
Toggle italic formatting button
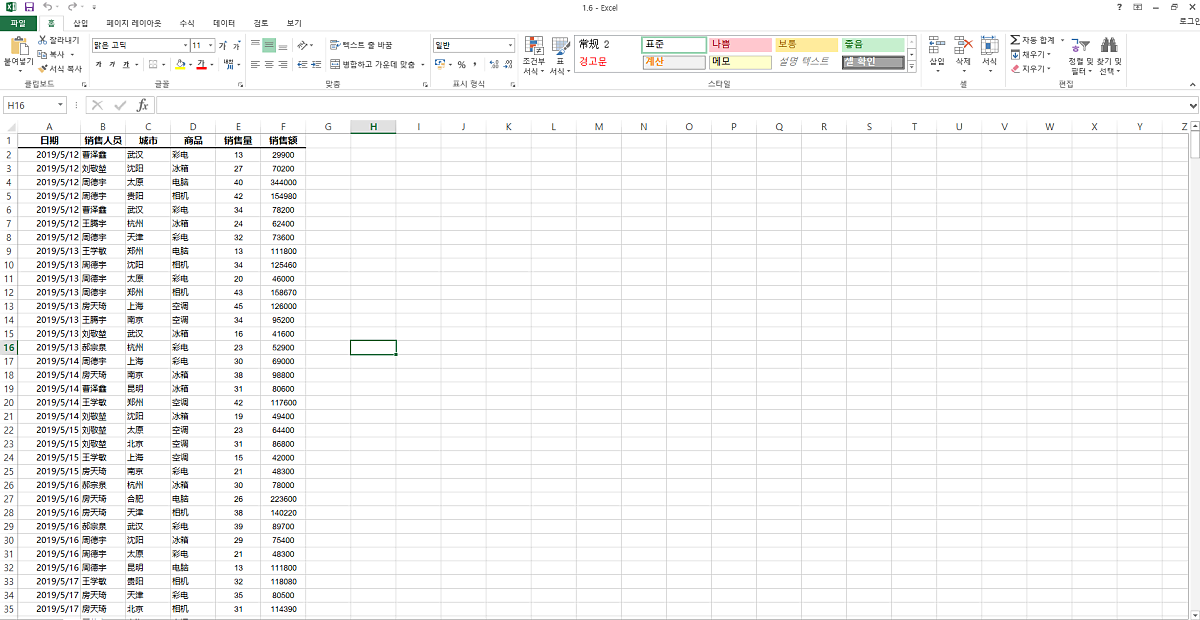tap(112, 64)
